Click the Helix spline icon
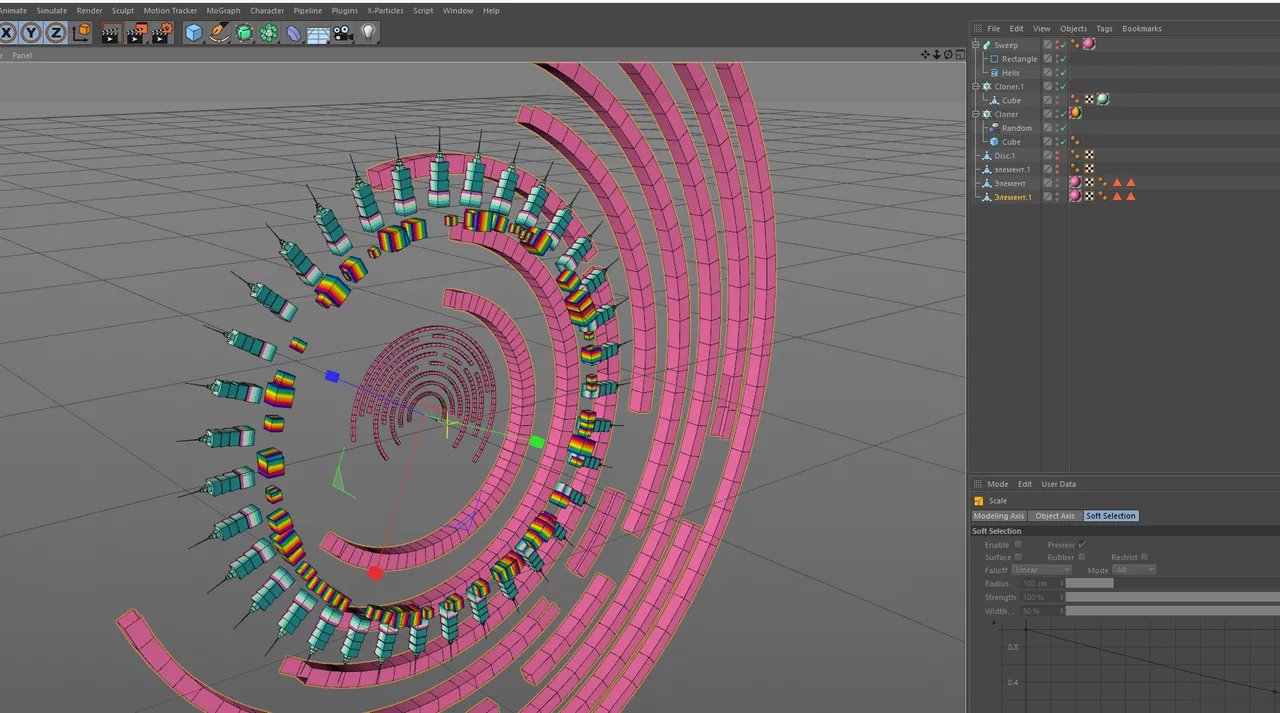The image size is (1280, 713). click(x=994, y=73)
